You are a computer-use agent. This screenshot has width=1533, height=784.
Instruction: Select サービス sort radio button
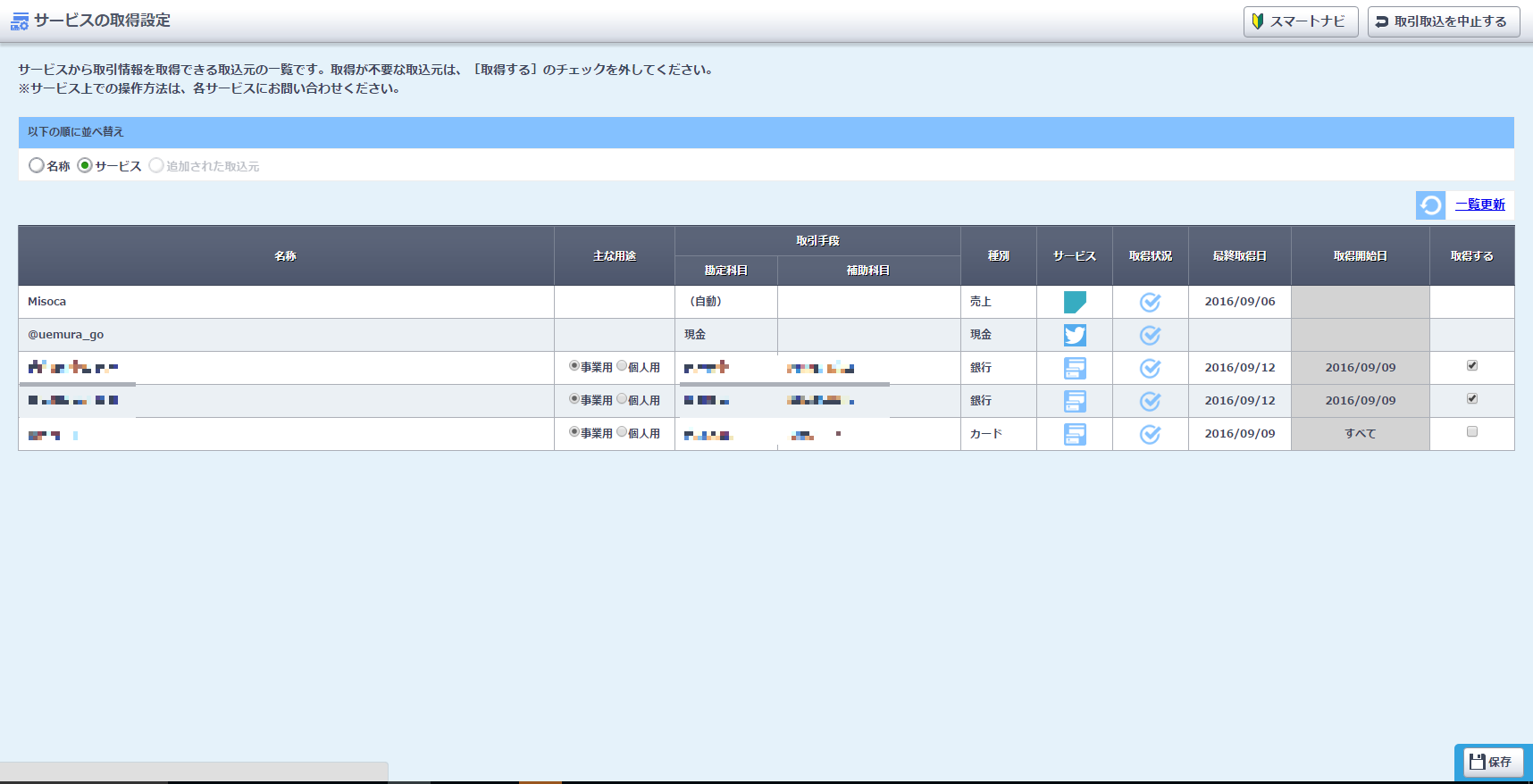pos(85,165)
